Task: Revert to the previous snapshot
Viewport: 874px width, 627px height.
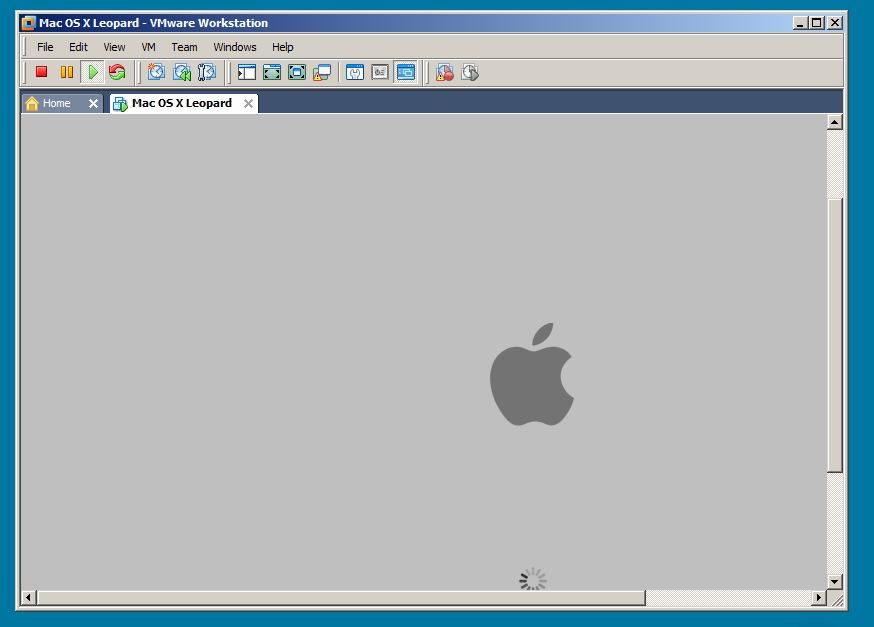Action: (181, 72)
